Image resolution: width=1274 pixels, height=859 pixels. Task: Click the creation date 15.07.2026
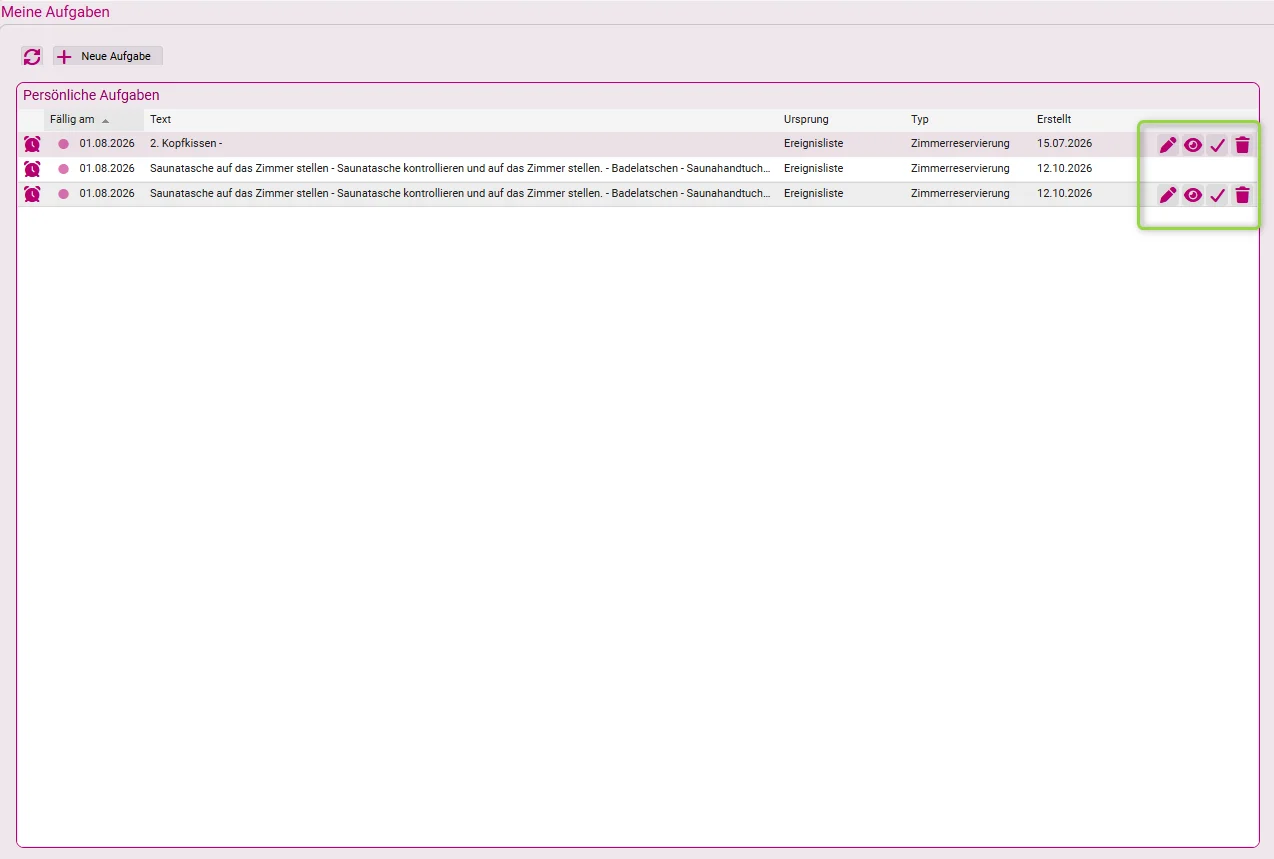point(1064,144)
